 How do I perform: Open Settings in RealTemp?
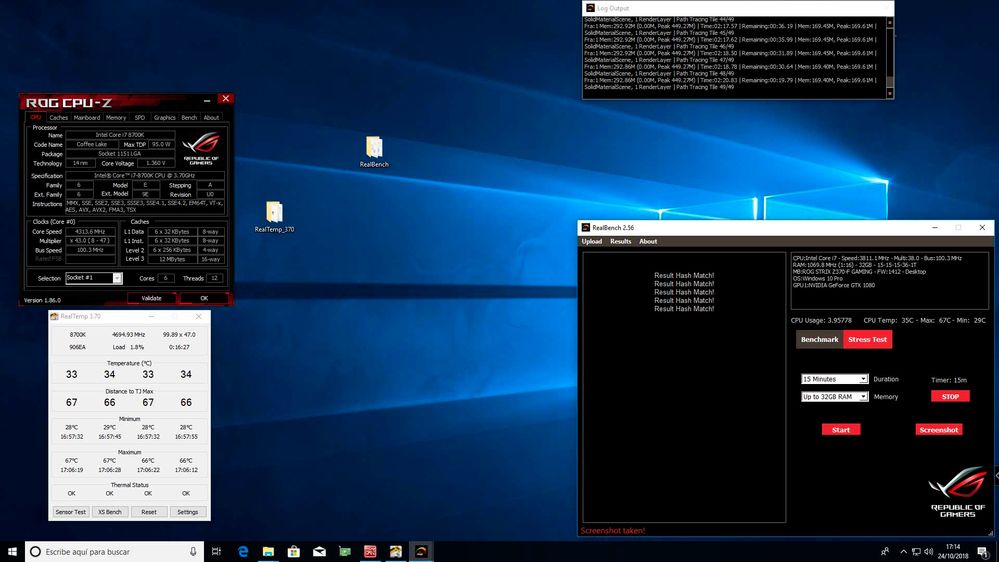tap(187, 512)
